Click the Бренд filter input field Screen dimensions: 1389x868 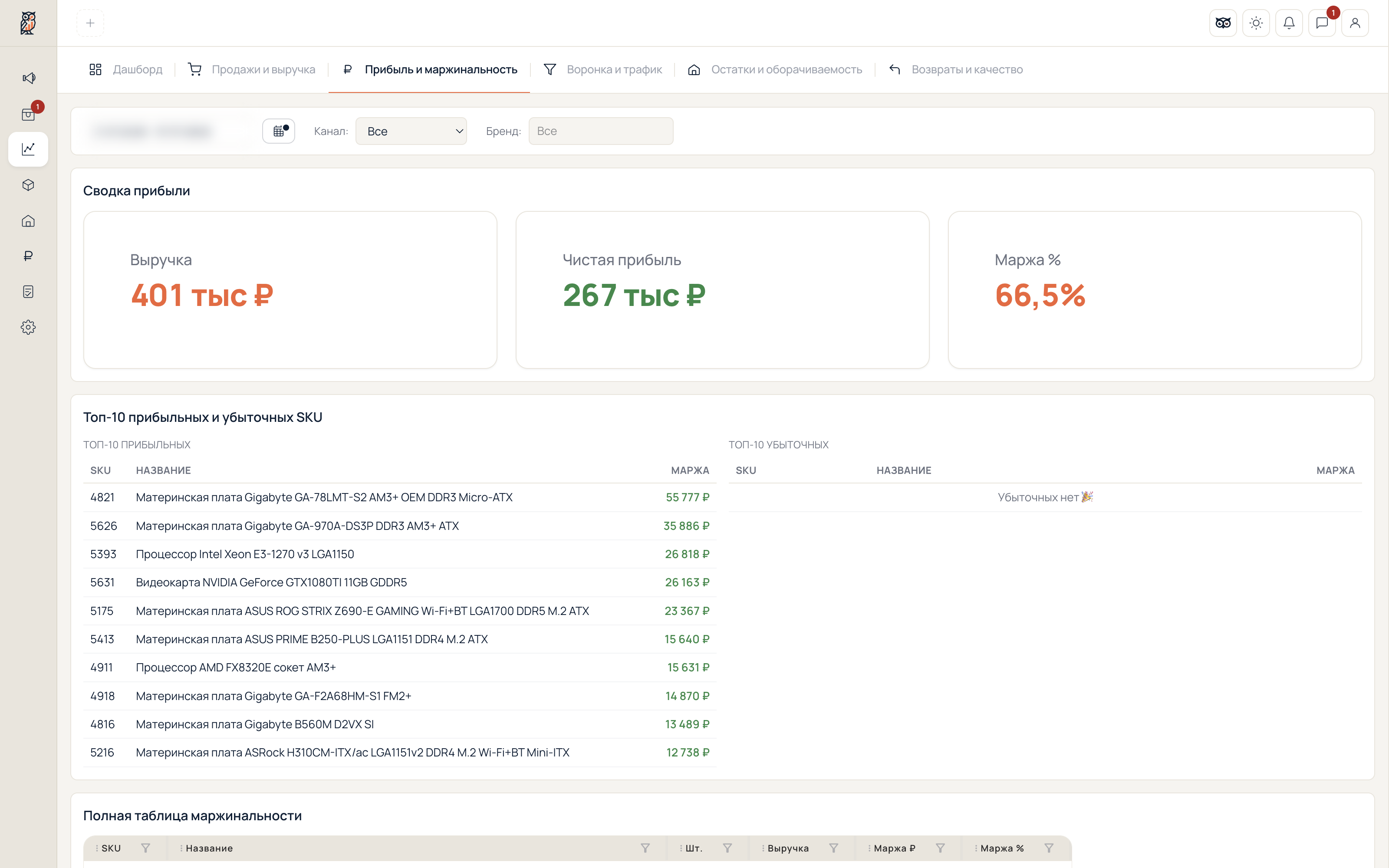tap(600, 131)
